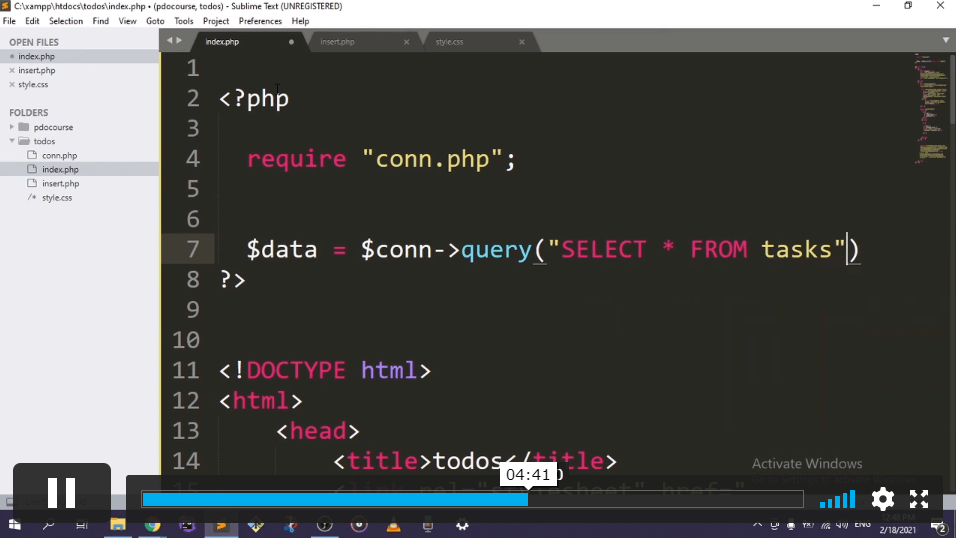Close the insert.php tab
The width and height of the screenshot is (956, 538).
click(x=406, y=42)
